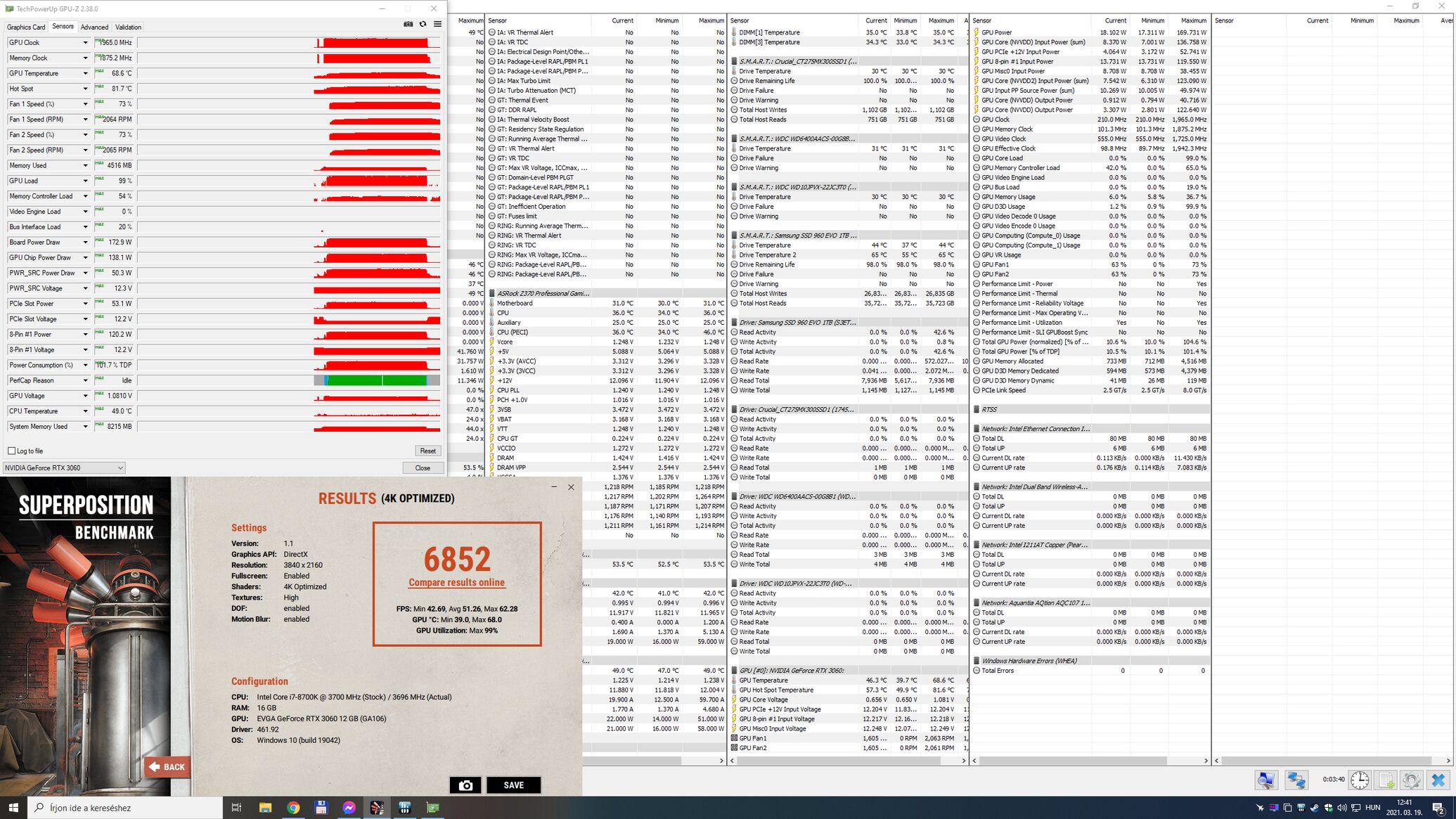Close HWiNFO sensors with the blue X icon
1456x819 pixels.
[x=1438, y=780]
